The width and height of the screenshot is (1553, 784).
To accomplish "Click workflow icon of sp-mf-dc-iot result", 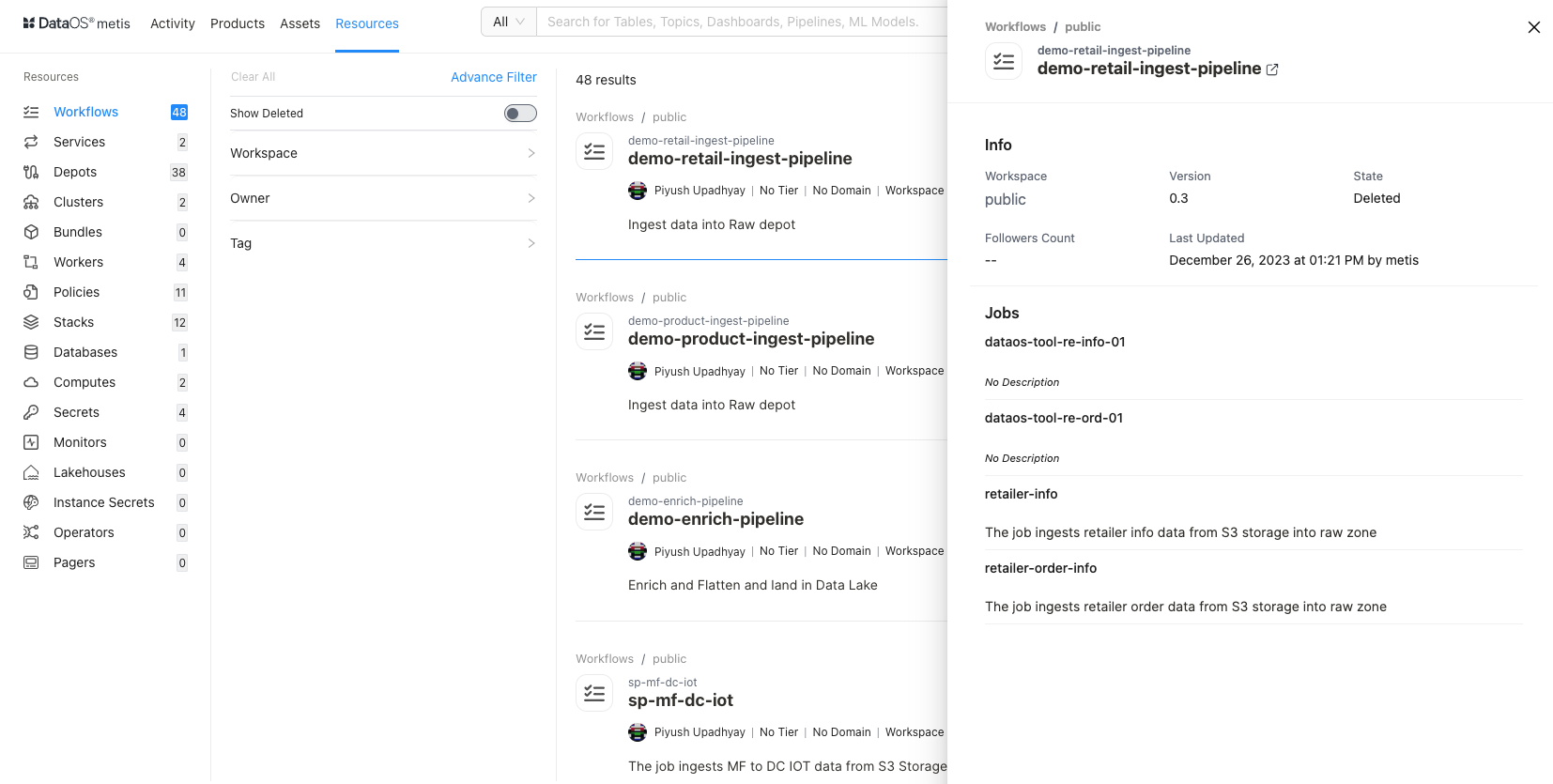I will 594,693.
